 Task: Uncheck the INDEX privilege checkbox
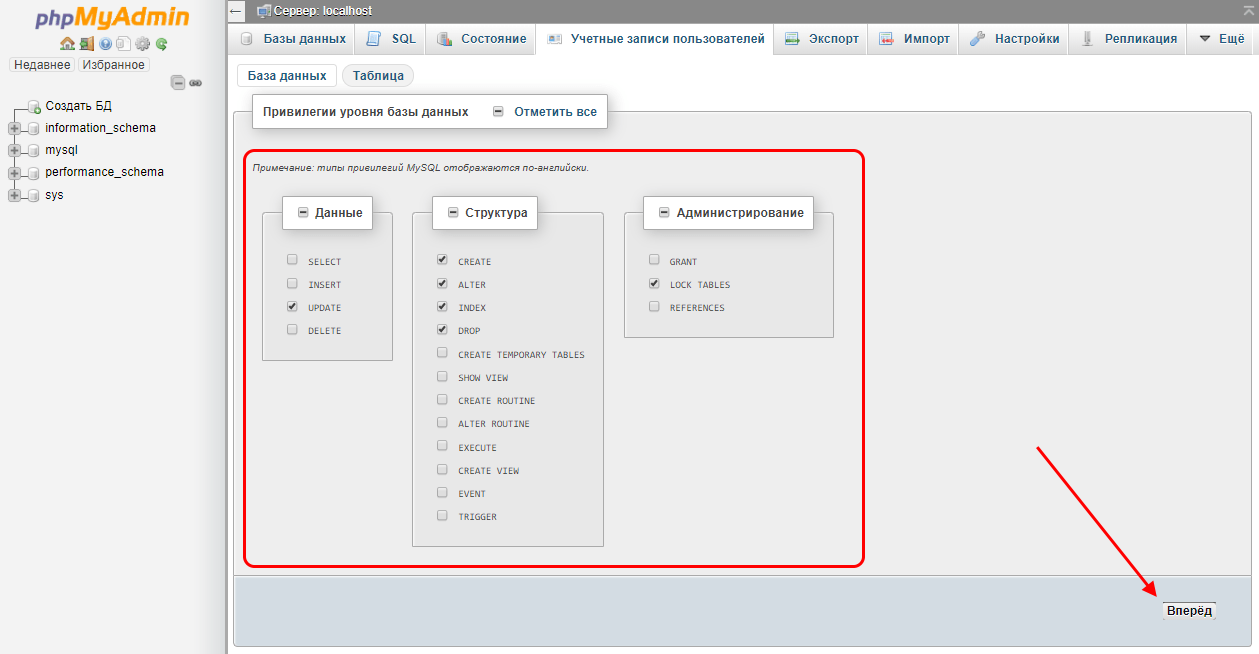[442, 306]
